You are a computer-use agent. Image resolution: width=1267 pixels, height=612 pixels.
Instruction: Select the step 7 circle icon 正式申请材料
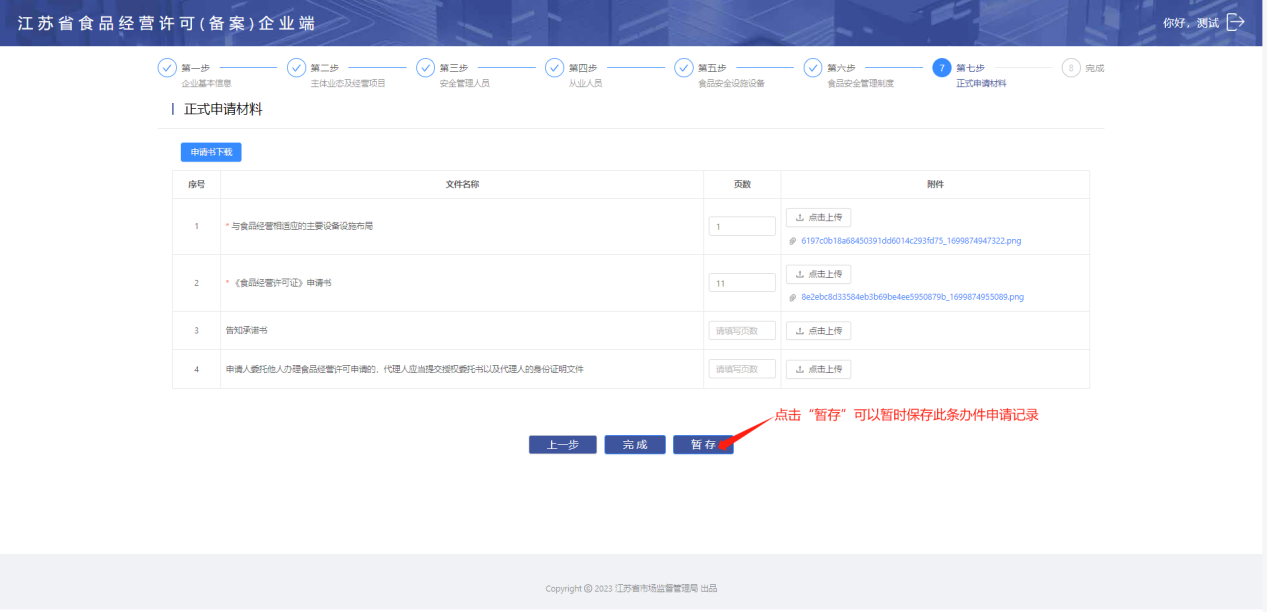click(x=941, y=68)
